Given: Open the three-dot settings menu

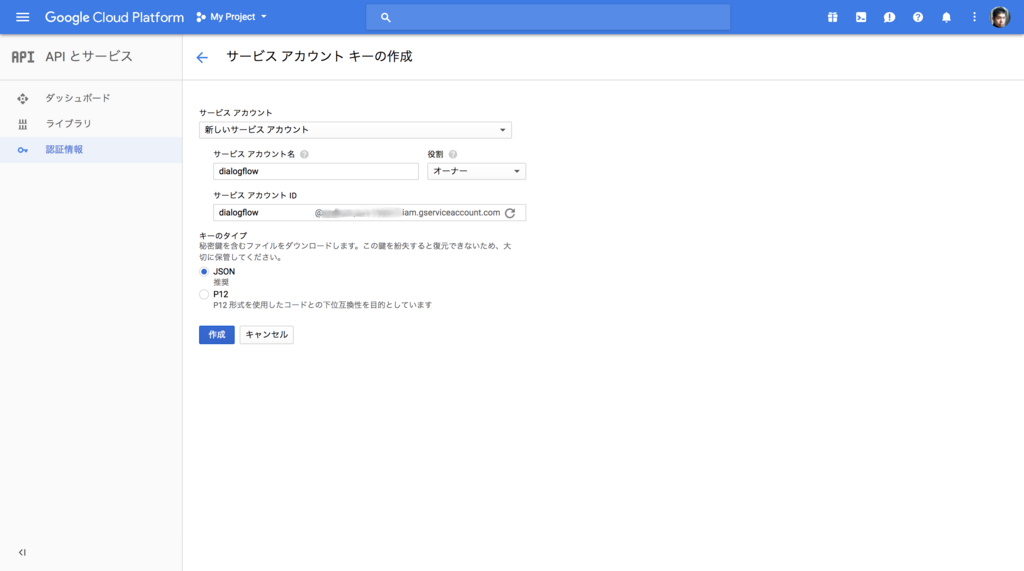Looking at the screenshot, I should (x=974, y=18).
